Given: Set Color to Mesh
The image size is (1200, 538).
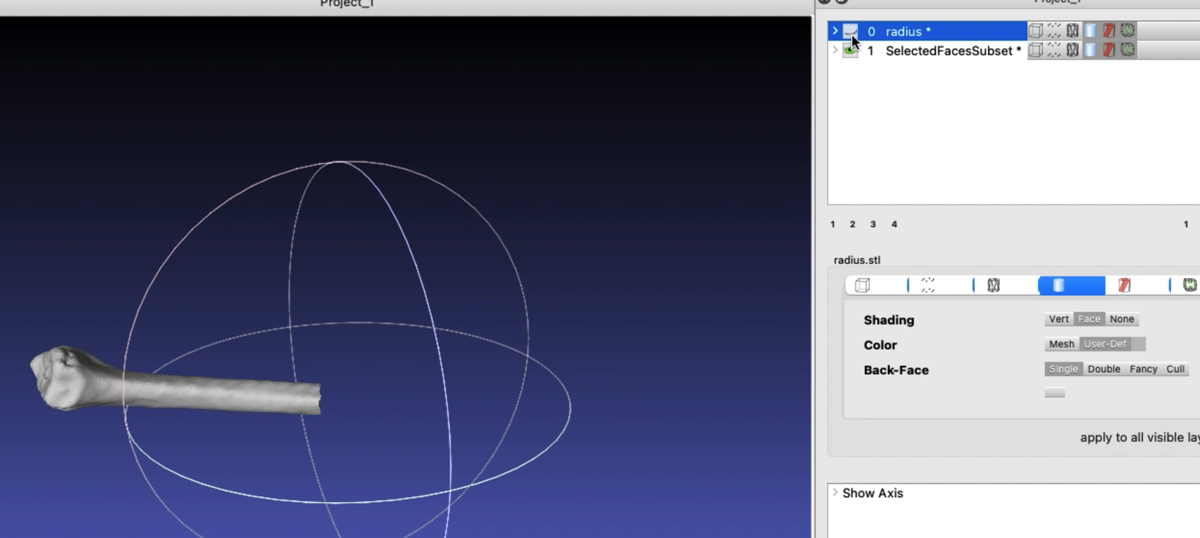Looking at the screenshot, I should (1061, 344).
